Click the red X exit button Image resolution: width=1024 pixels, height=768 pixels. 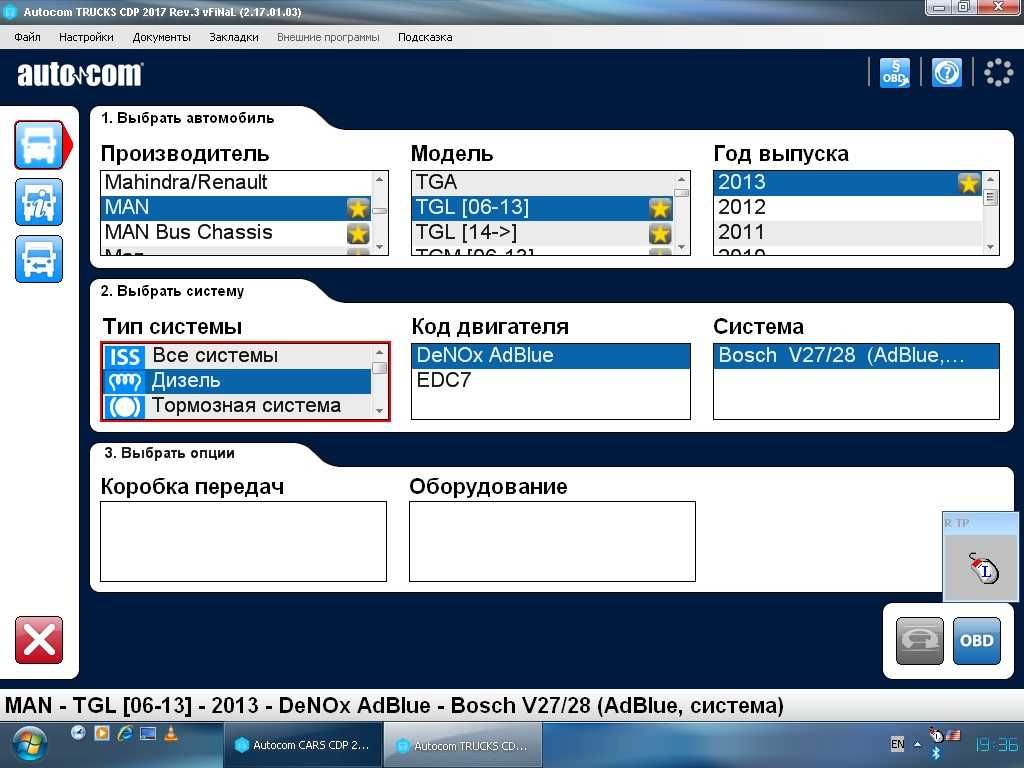pos(39,639)
